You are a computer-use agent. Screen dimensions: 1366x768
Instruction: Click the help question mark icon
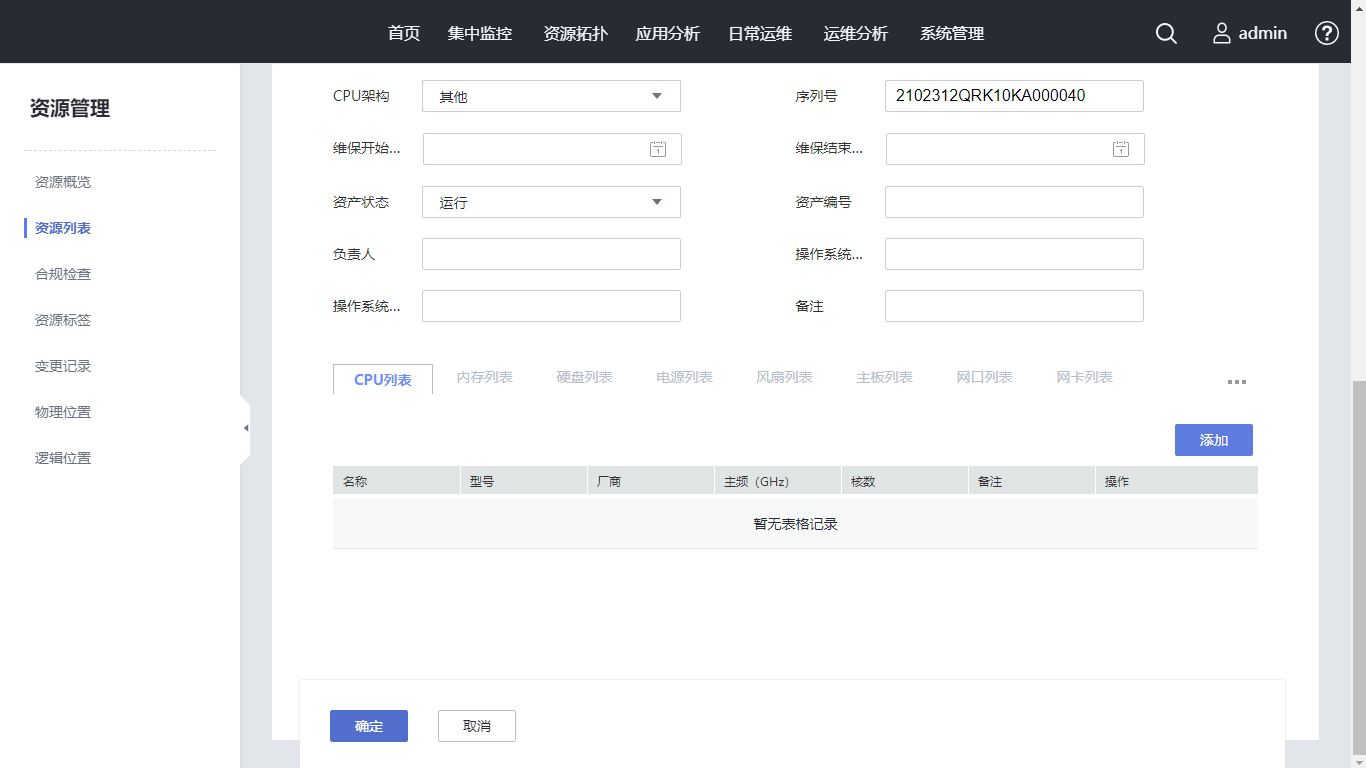[1326, 33]
